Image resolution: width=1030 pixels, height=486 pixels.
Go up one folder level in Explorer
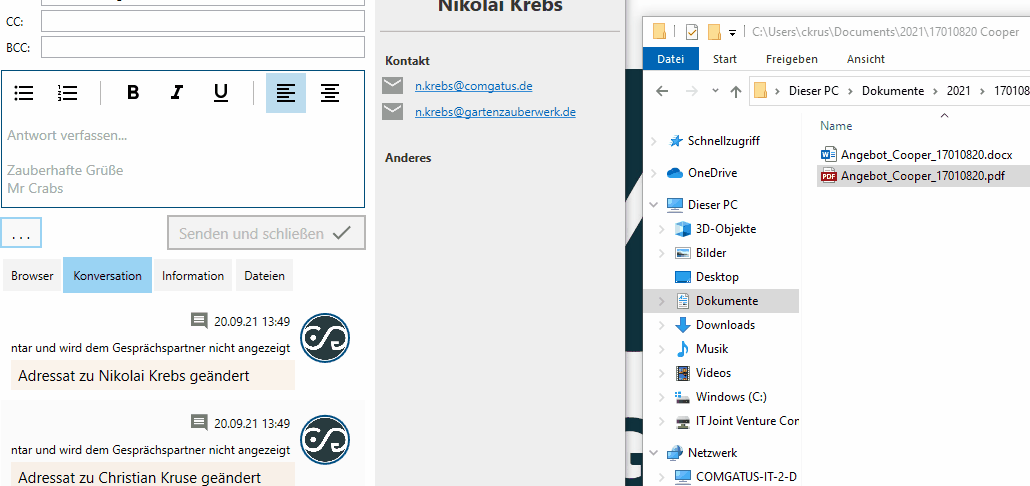coord(736,91)
